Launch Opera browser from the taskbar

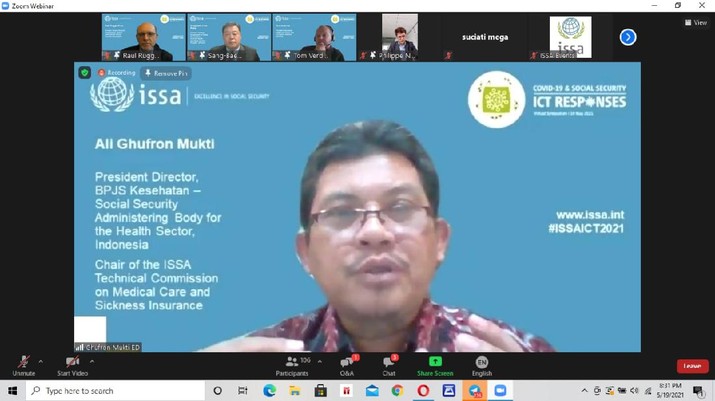(423, 391)
